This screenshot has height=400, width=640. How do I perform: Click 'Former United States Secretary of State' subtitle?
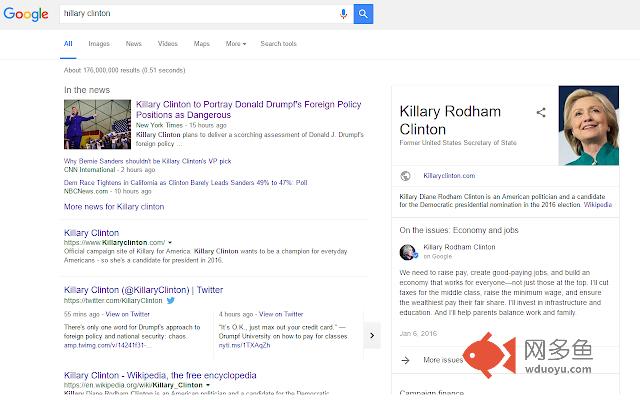[458, 143]
